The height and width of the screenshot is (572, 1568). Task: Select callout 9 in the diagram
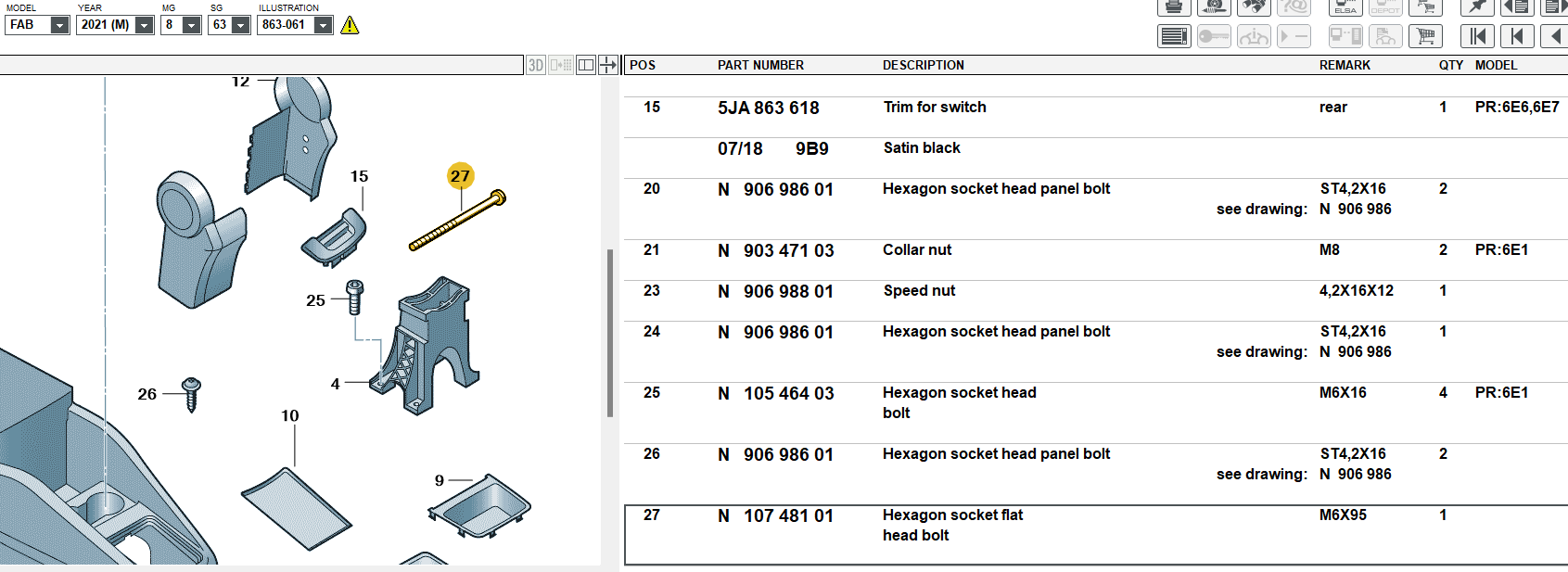coord(440,480)
